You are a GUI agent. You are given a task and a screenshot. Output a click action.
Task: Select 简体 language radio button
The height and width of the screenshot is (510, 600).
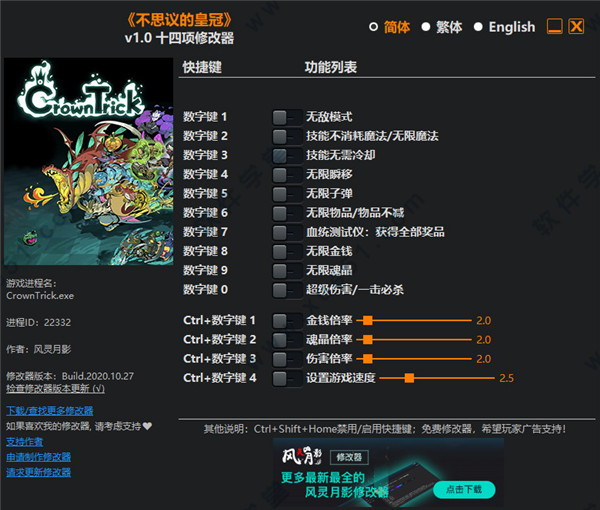(x=374, y=27)
